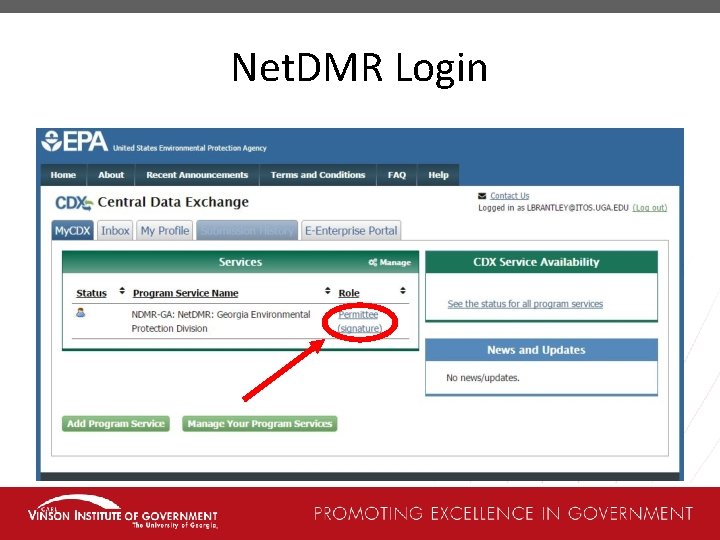Image resolution: width=720 pixels, height=540 pixels.
Task: Click the Add Program Service button
Action: (x=116, y=423)
